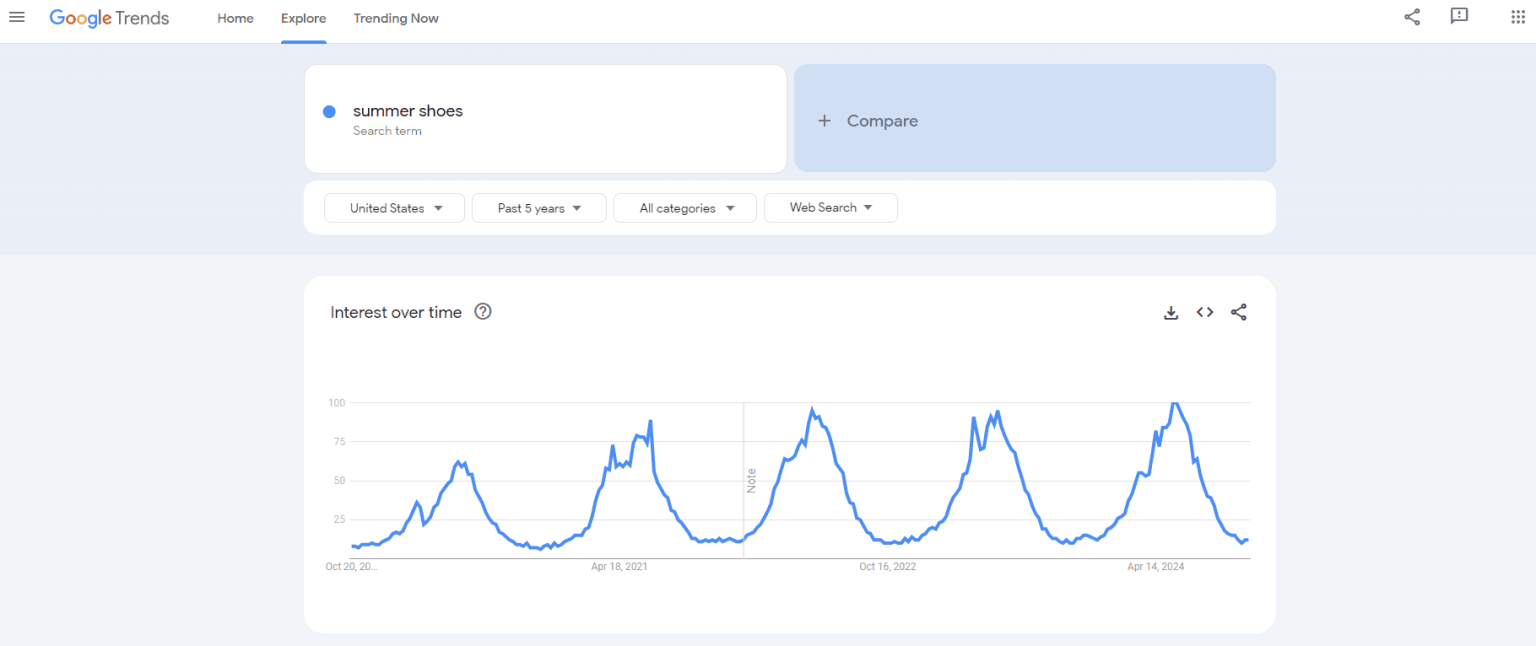Add a comparison term with Compare
The width and height of the screenshot is (1536, 646).
click(868, 120)
